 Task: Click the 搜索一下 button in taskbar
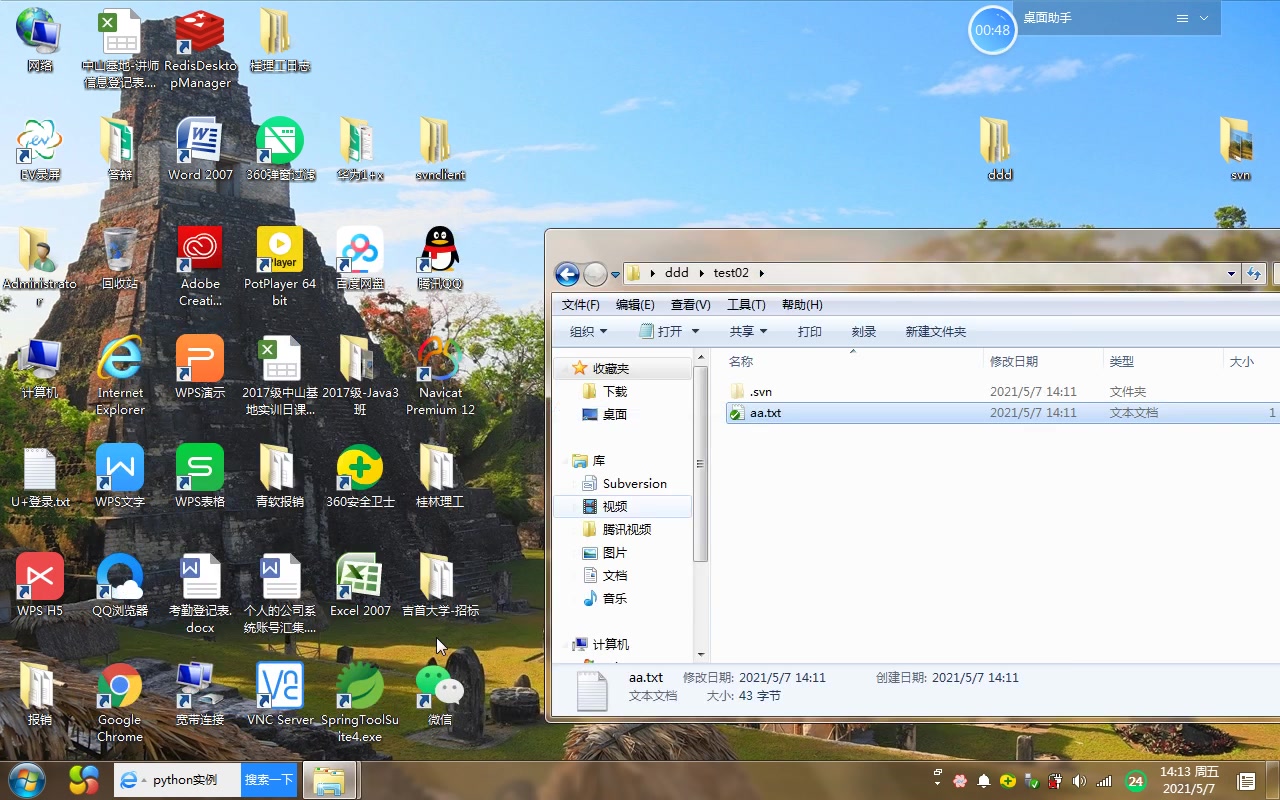pos(269,780)
